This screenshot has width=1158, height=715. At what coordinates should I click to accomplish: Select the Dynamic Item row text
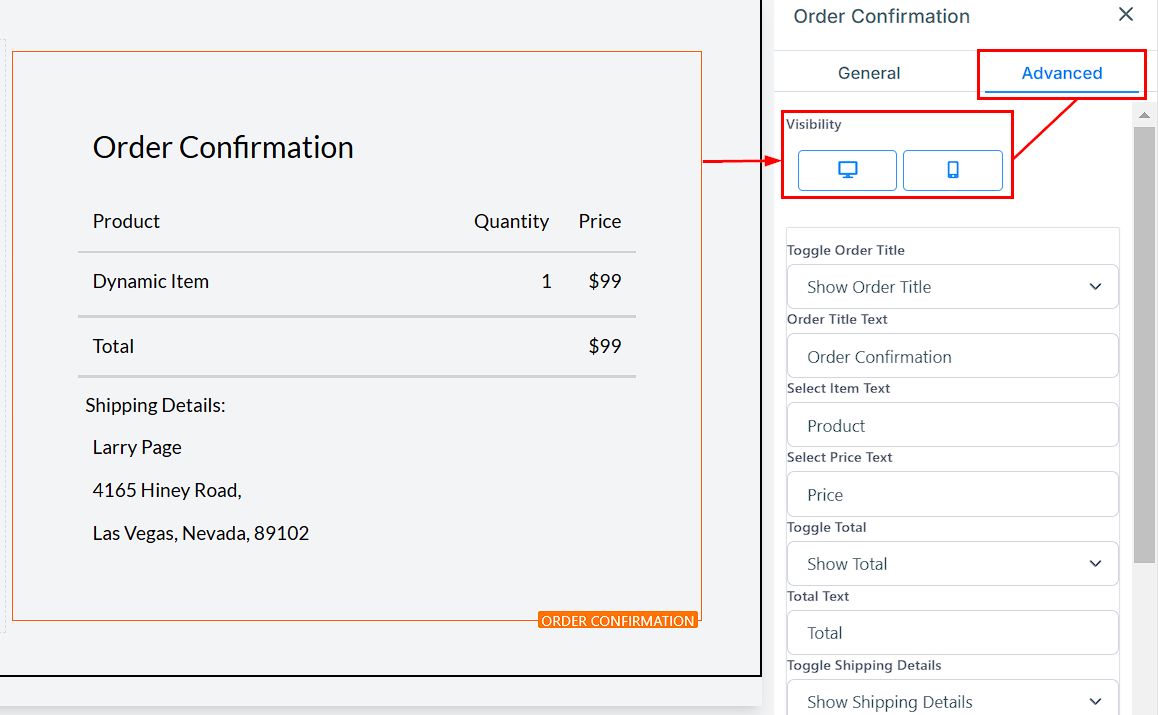(151, 282)
